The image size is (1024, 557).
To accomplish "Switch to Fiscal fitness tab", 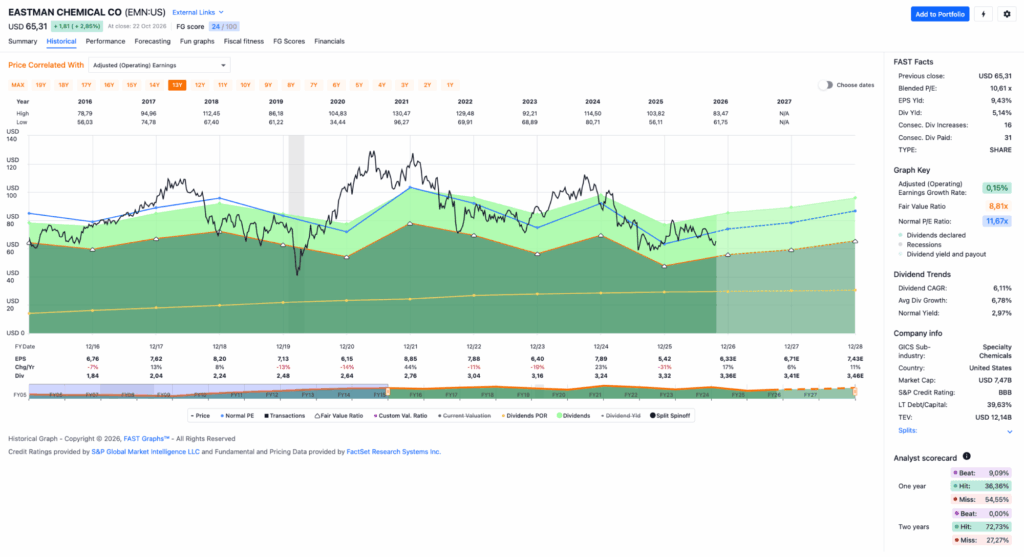I will click(244, 41).
